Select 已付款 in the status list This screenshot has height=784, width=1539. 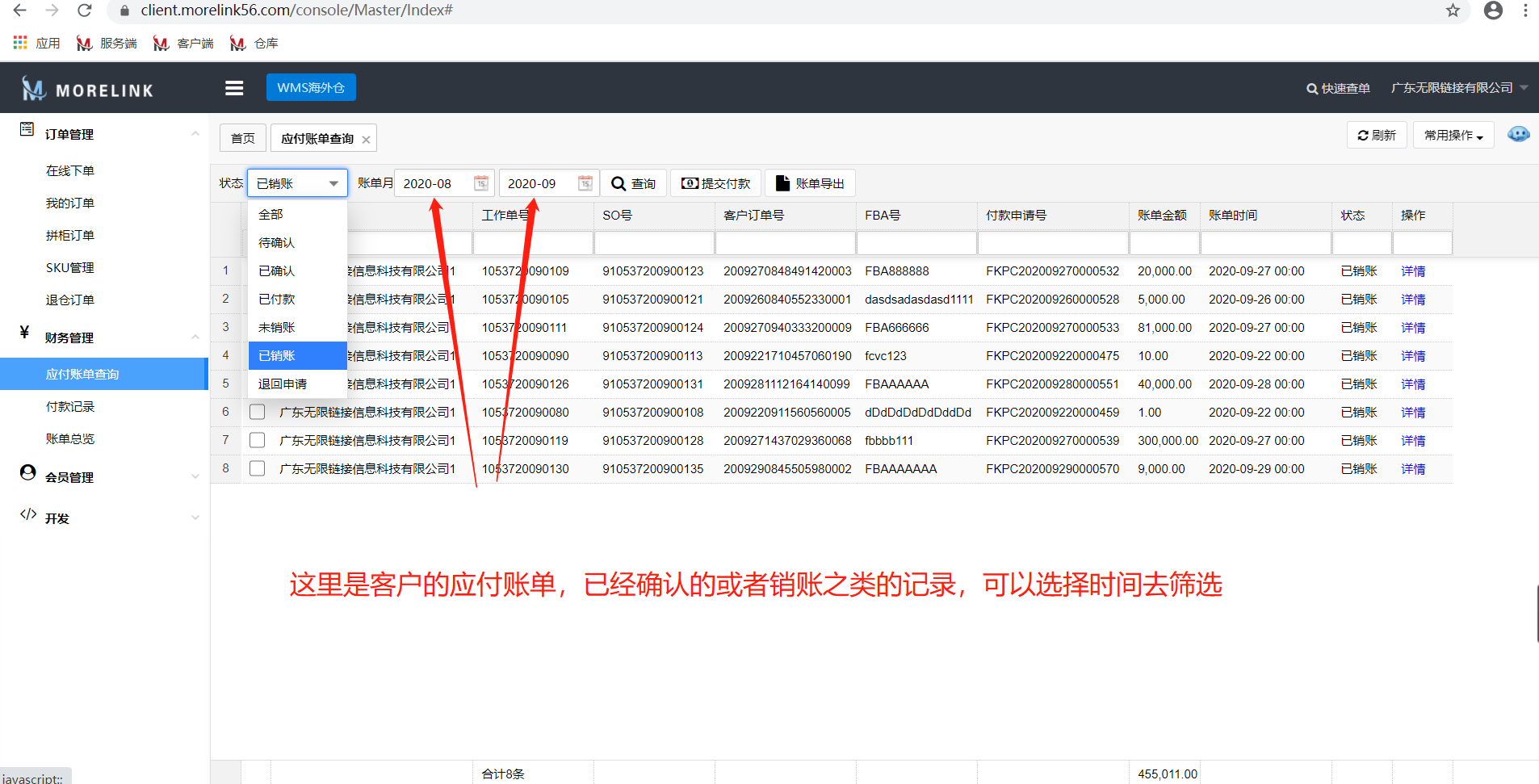[x=297, y=299]
